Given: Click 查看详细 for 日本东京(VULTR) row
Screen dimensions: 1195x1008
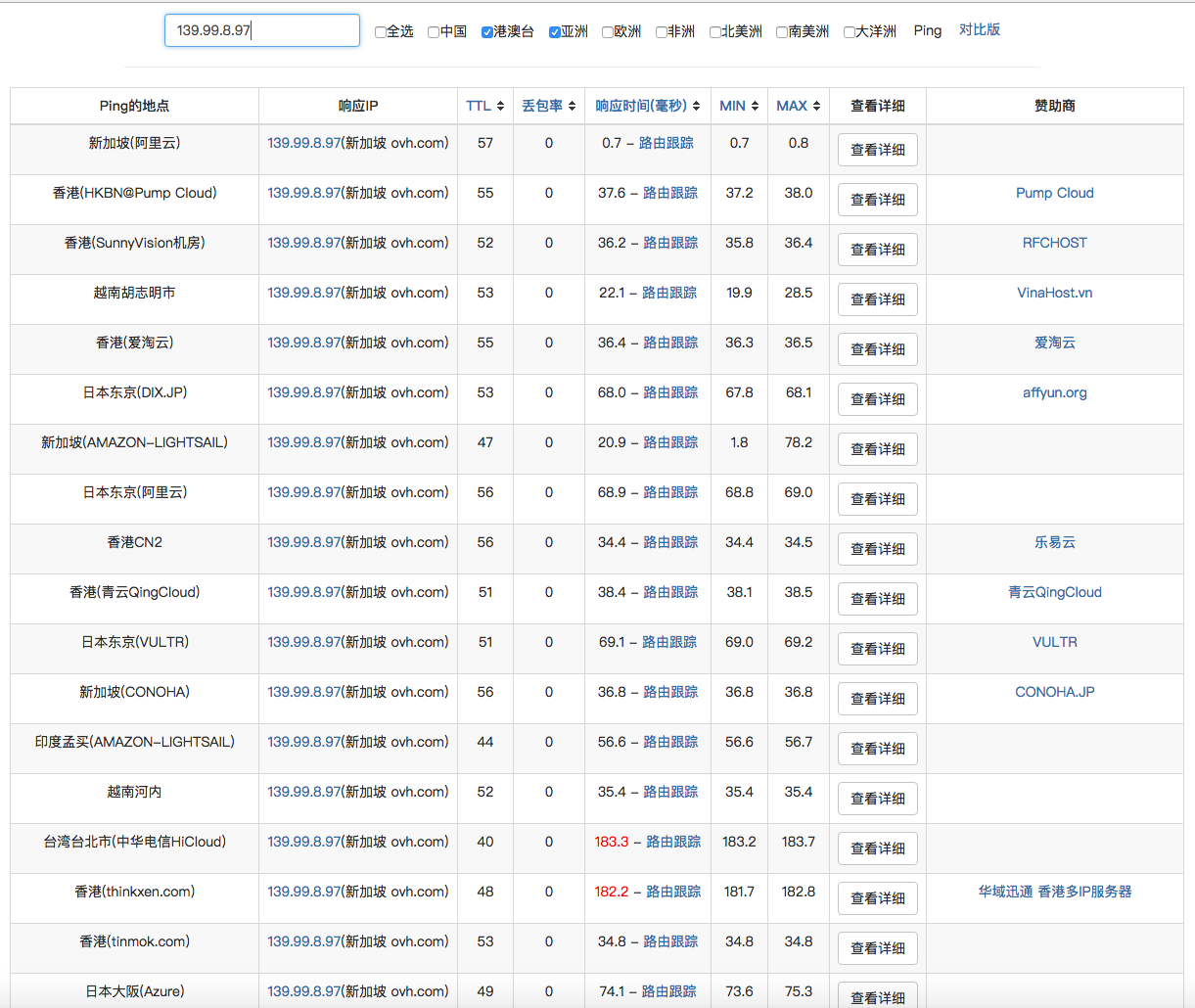Looking at the screenshot, I should pos(877,649).
